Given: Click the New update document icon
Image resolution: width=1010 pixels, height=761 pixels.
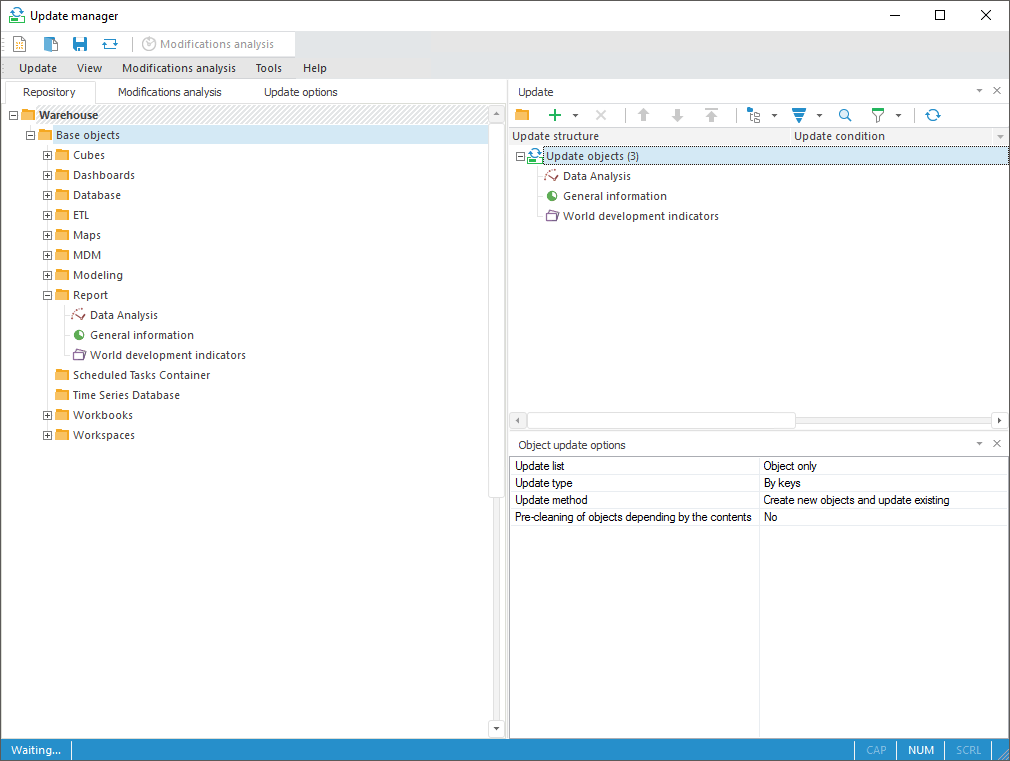Looking at the screenshot, I should pos(20,44).
